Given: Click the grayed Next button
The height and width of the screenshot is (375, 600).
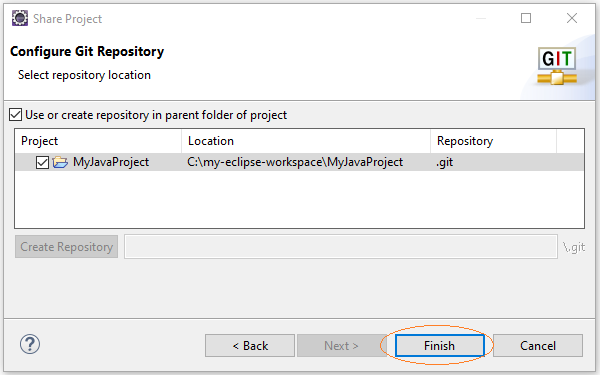Looking at the screenshot, I should click(x=341, y=346).
